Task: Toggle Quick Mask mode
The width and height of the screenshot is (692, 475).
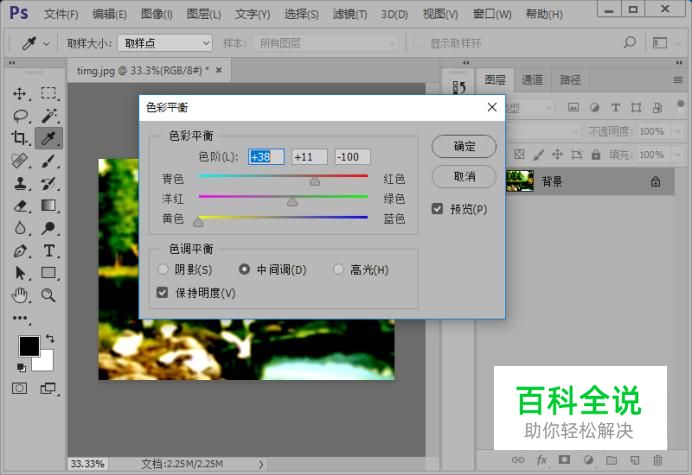Action: pyautogui.click(x=19, y=388)
